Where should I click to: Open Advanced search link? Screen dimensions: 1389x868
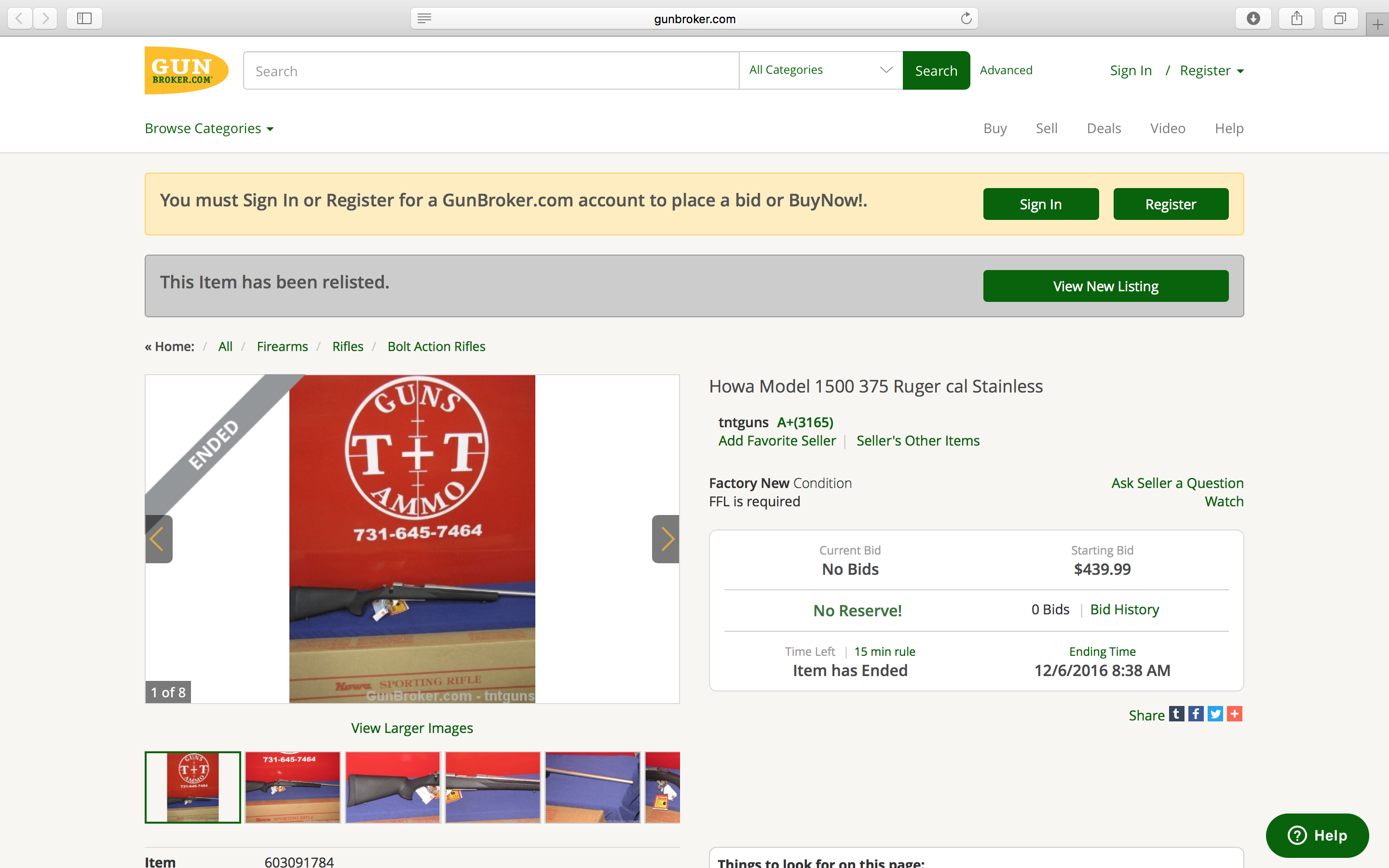click(1006, 70)
